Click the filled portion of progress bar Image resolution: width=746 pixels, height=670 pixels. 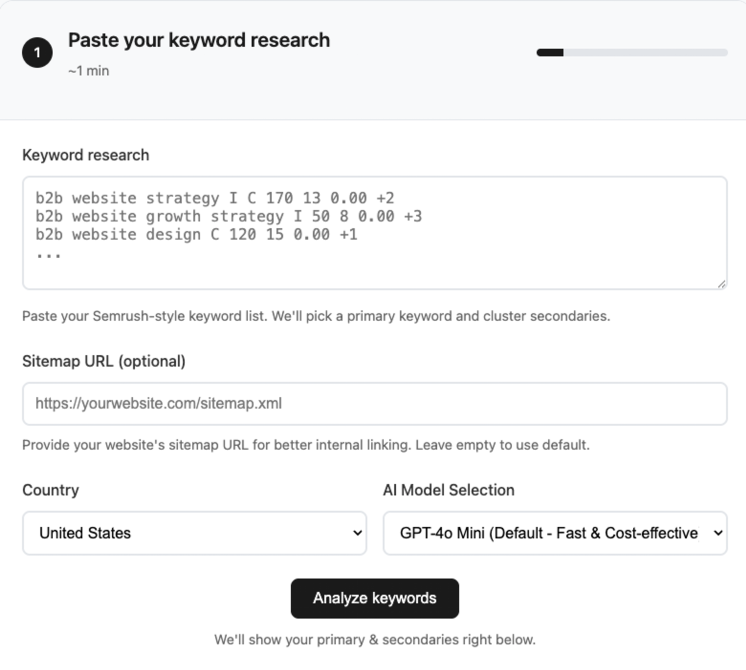click(x=550, y=52)
